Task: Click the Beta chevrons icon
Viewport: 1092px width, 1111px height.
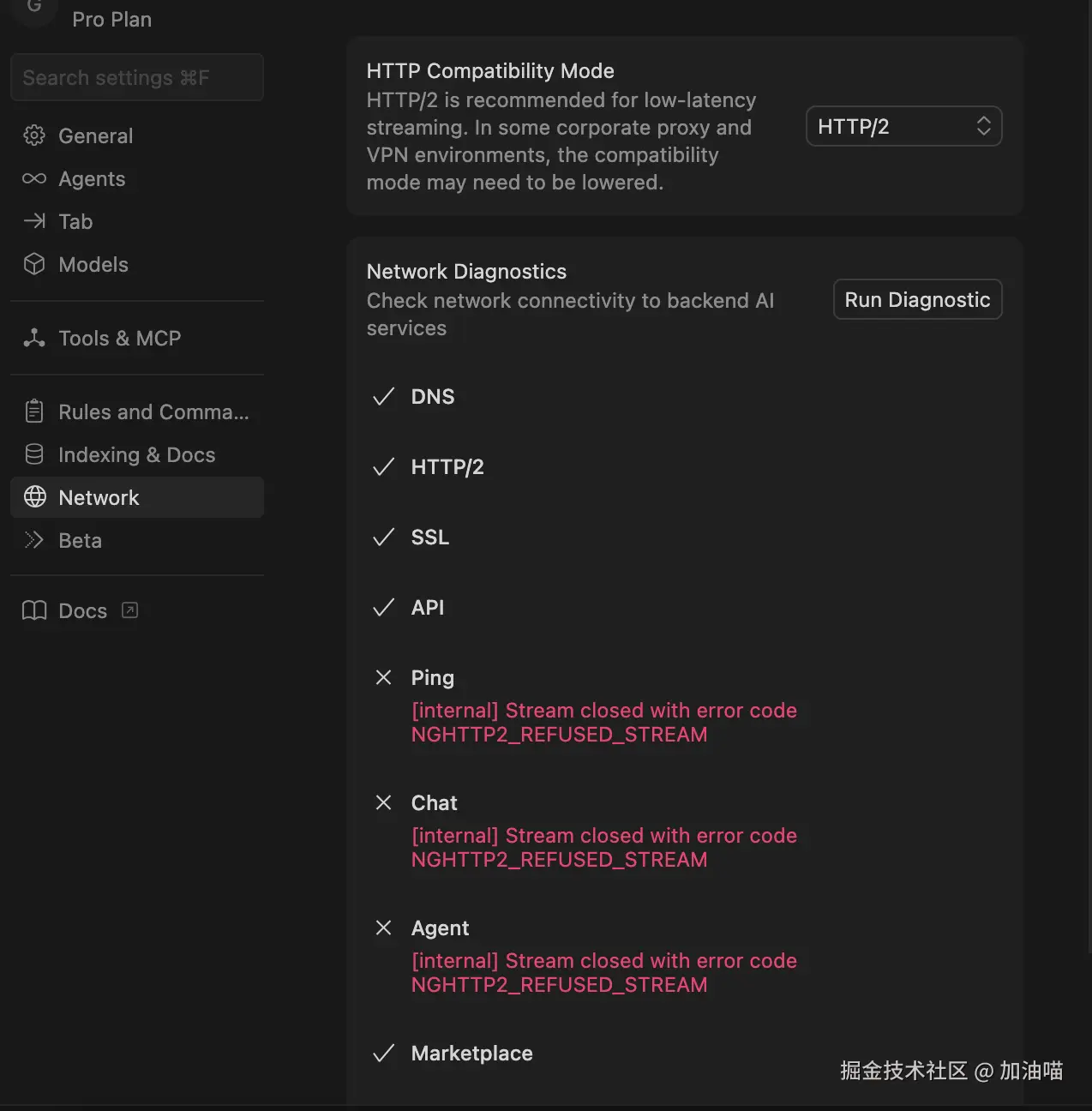Action: (x=34, y=540)
